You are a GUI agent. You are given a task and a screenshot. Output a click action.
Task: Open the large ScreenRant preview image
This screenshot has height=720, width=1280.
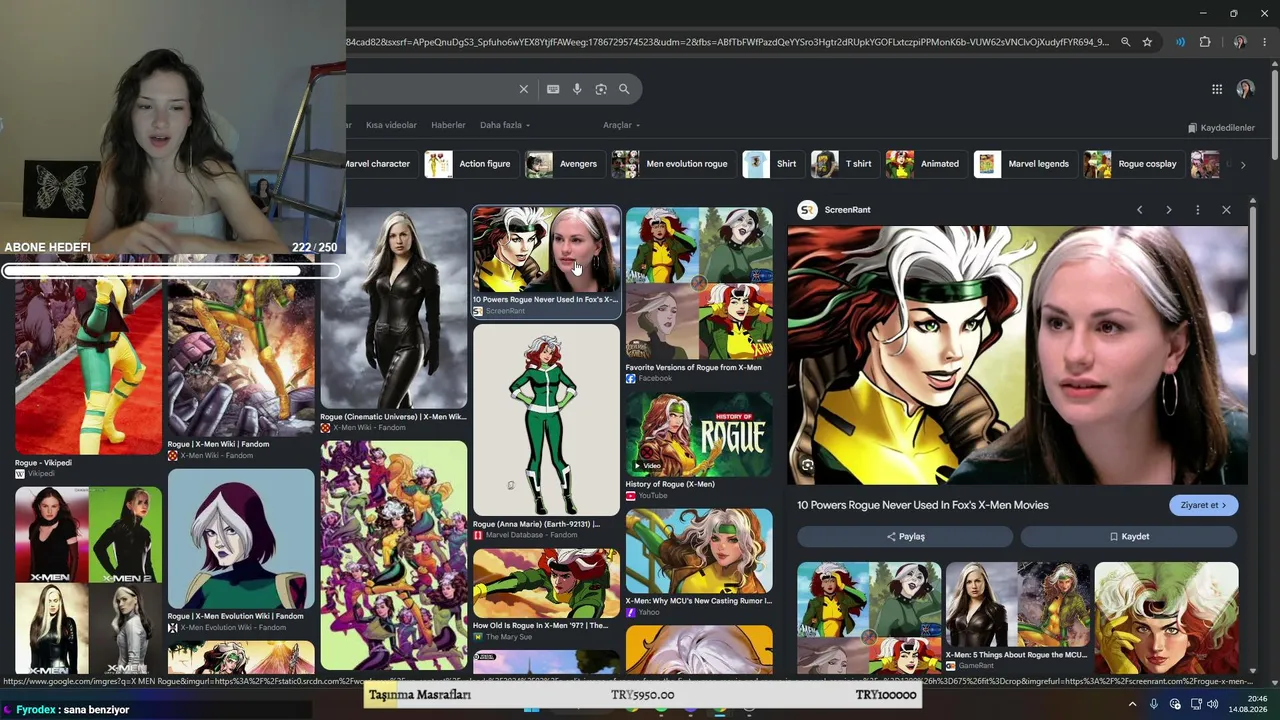1018,356
